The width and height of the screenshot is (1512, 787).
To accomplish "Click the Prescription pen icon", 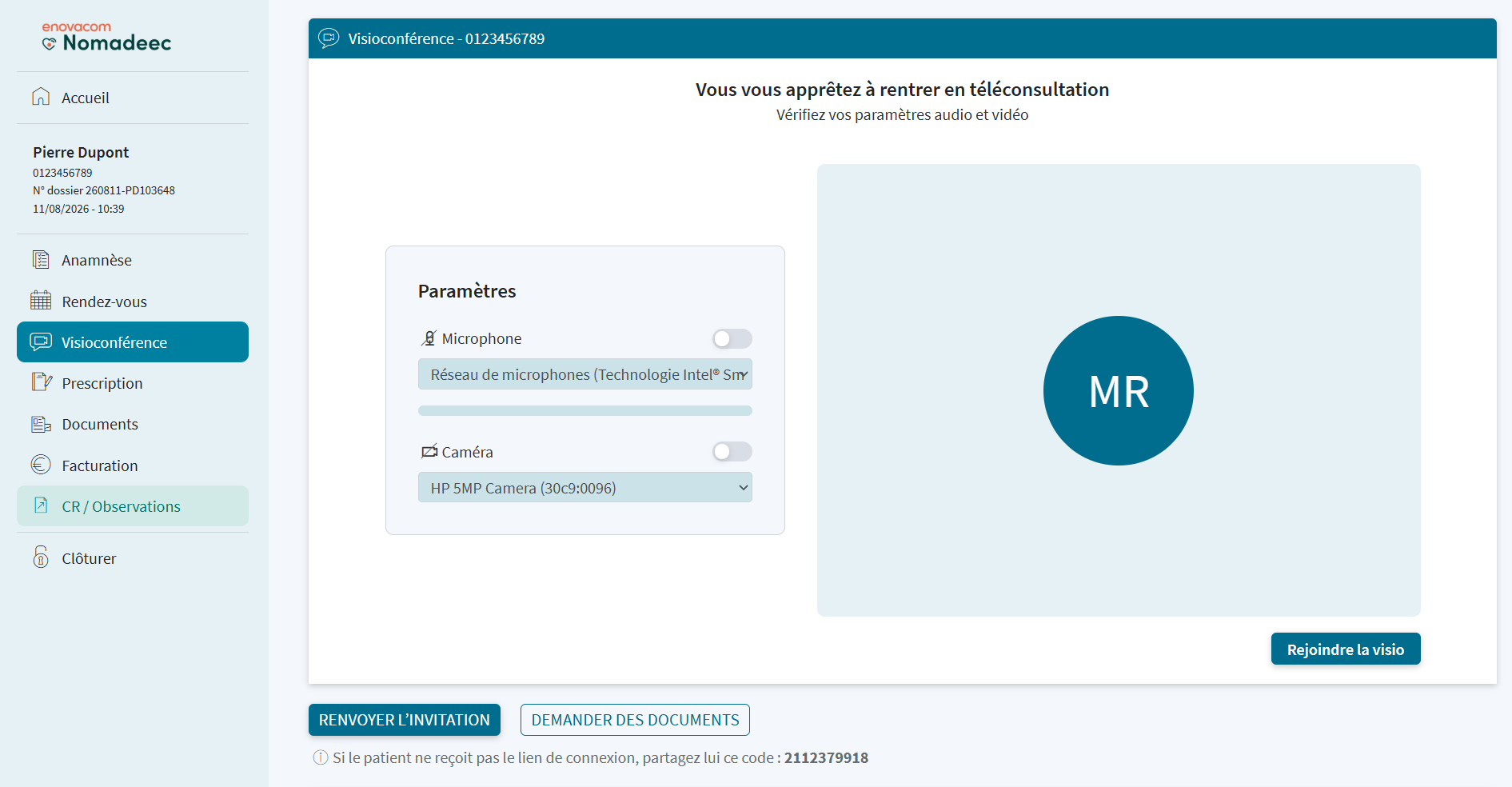I will pos(42,382).
